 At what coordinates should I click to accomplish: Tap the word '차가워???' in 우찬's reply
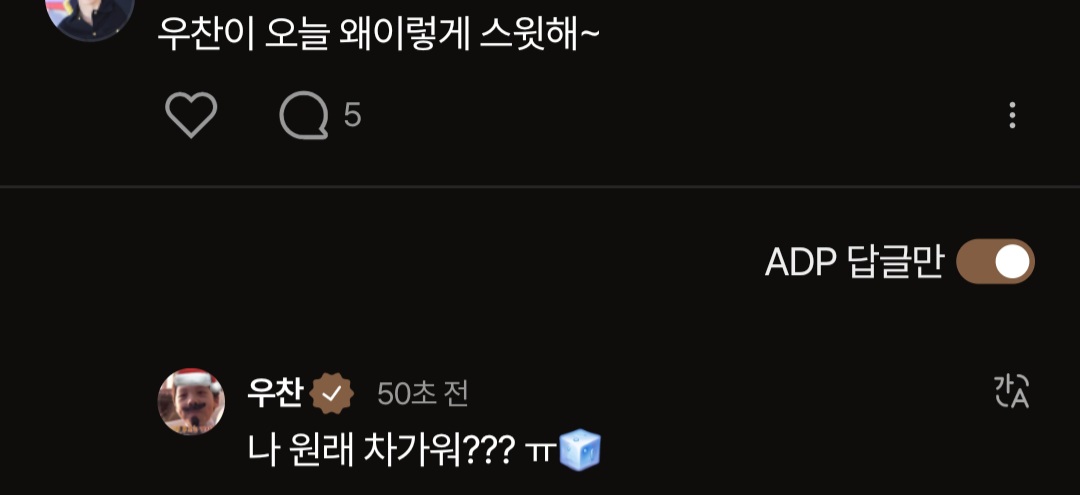click(438, 450)
